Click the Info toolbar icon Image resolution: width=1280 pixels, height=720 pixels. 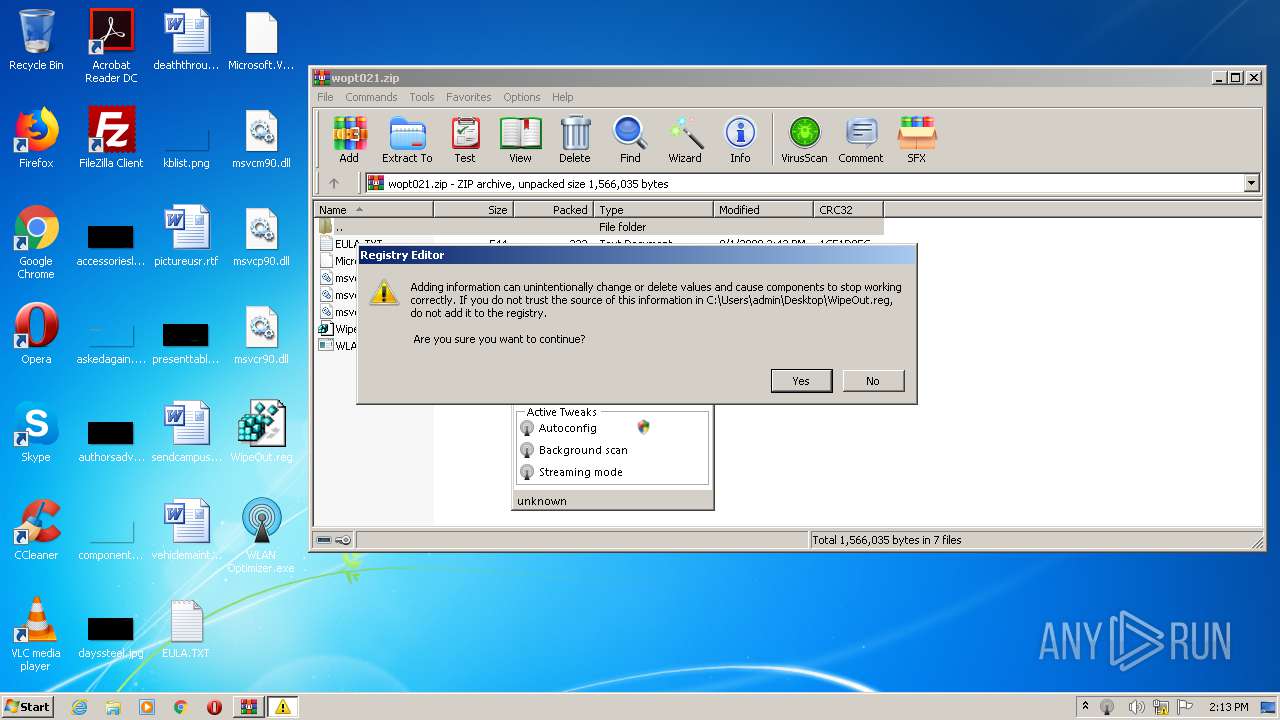pyautogui.click(x=740, y=140)
